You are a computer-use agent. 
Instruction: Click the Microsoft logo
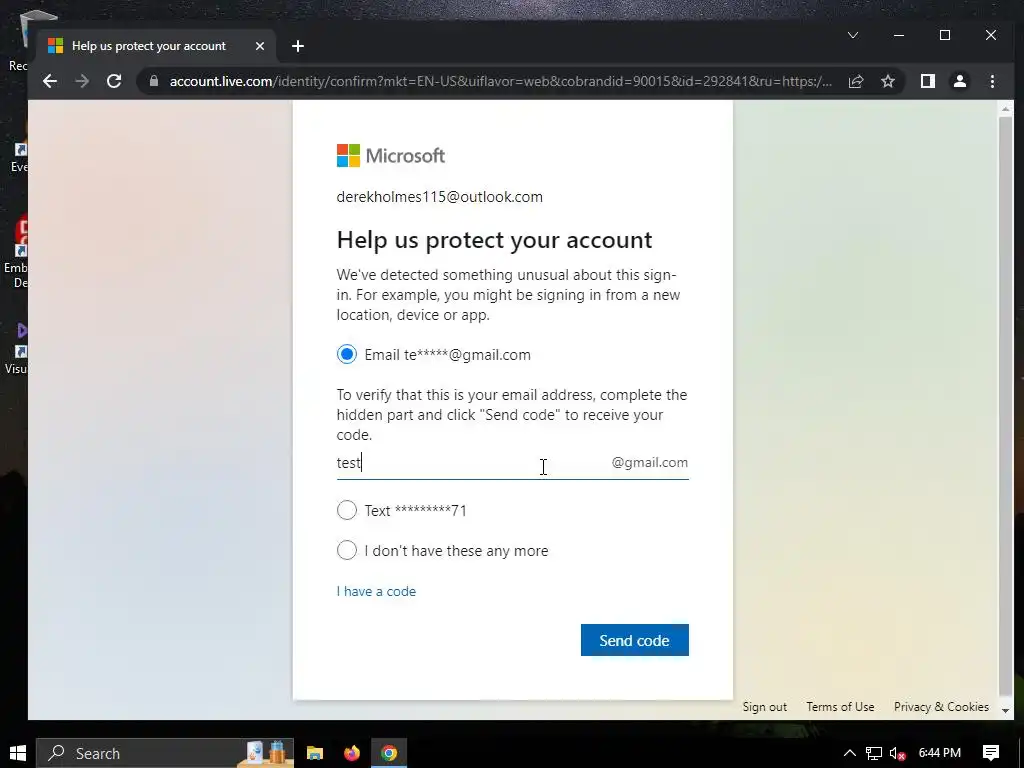[391, 155]
